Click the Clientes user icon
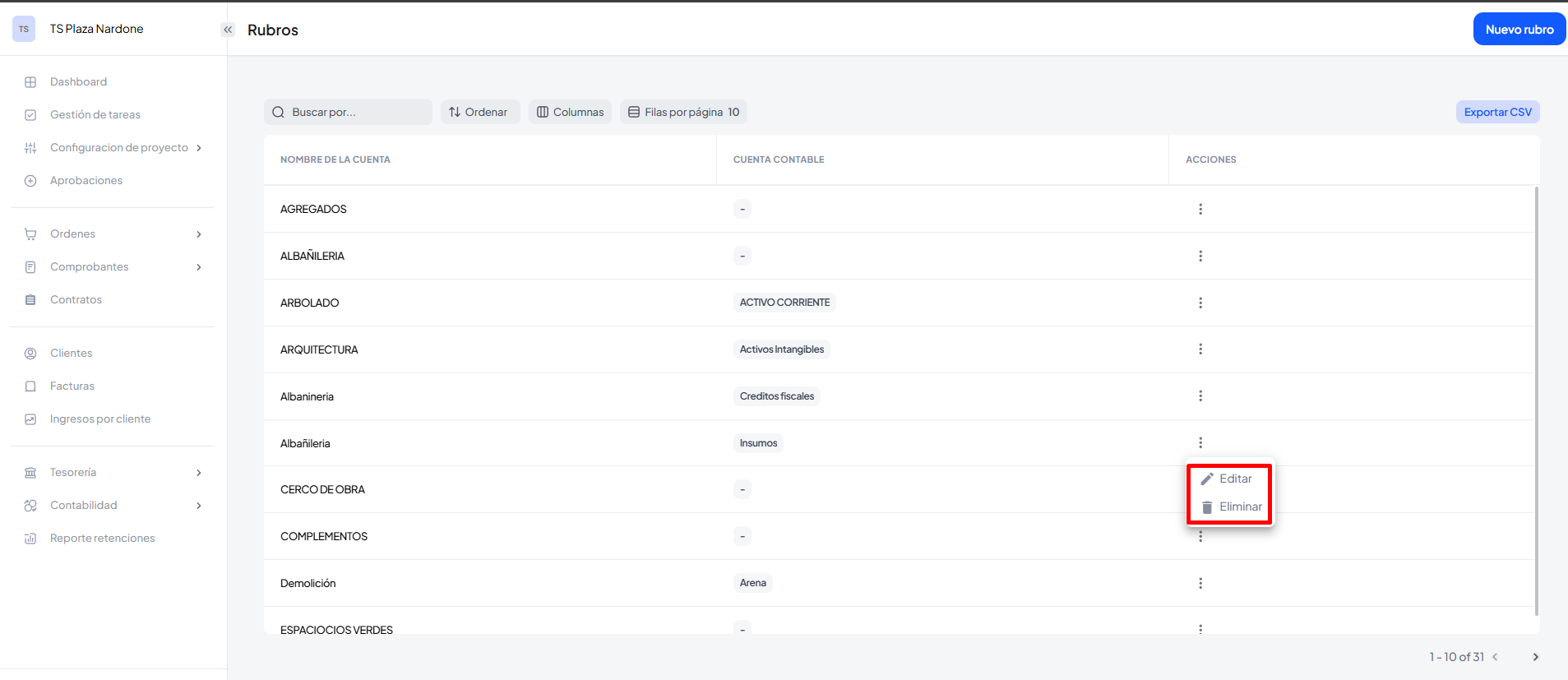1568x680 pixels. point(30,354)
